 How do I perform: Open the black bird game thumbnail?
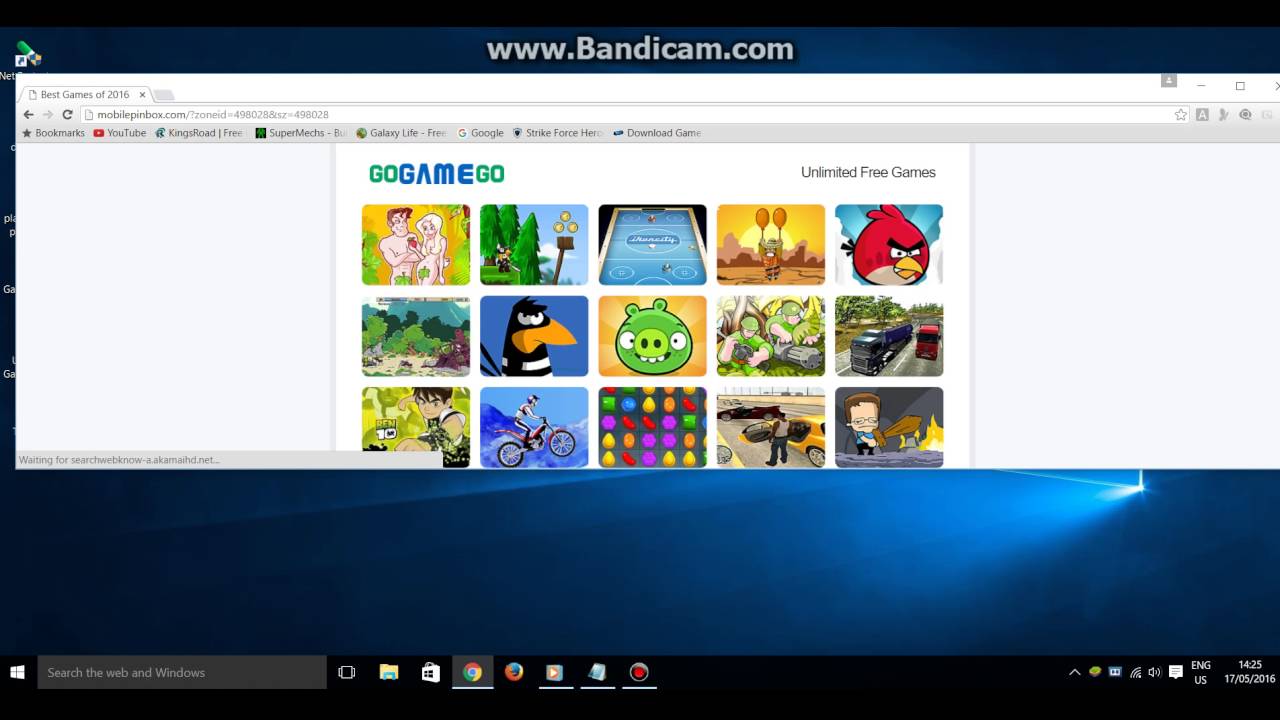(x=534, y=336)
